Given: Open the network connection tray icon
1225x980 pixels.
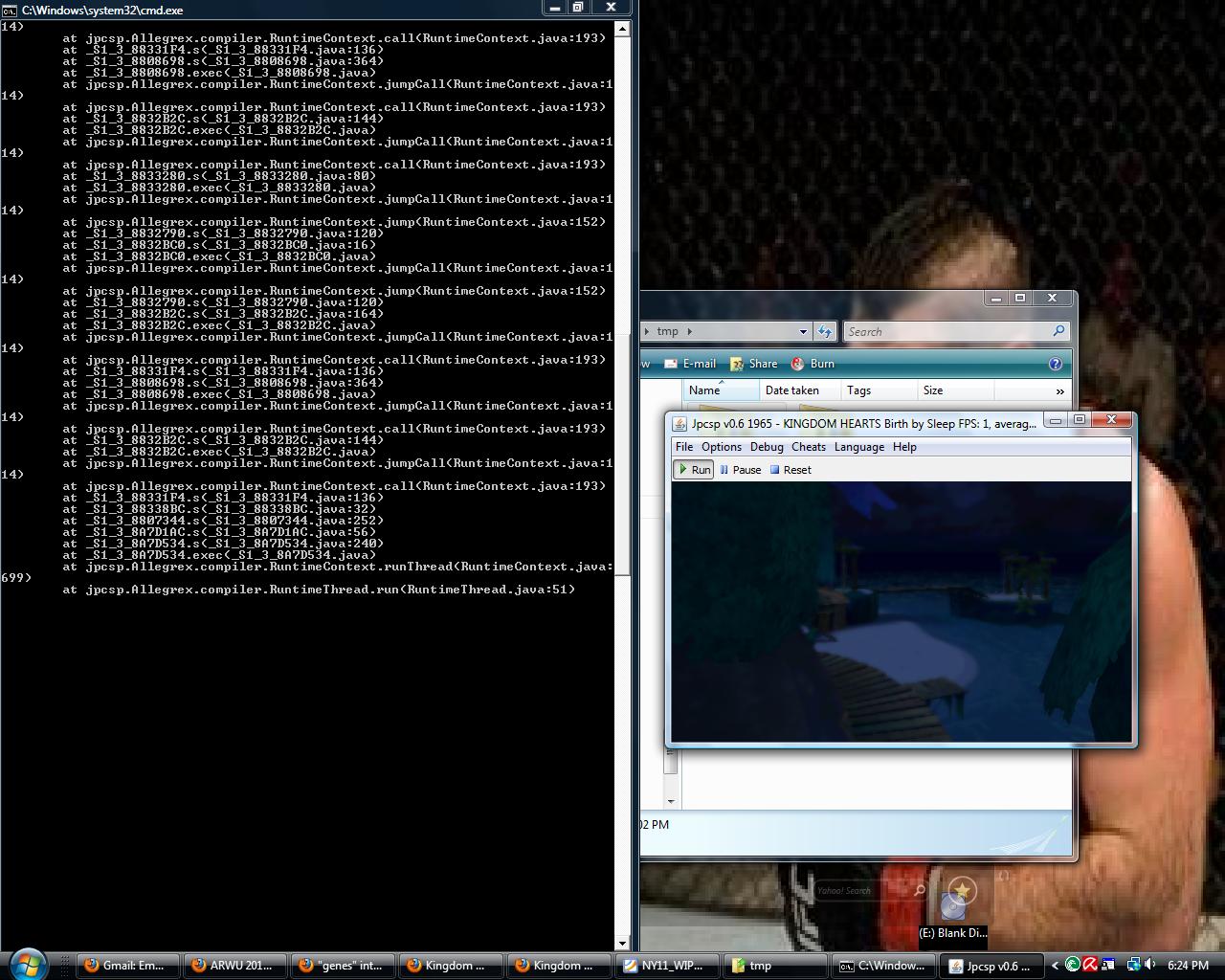Looking at the screenshot, I should coord(1133,966).
